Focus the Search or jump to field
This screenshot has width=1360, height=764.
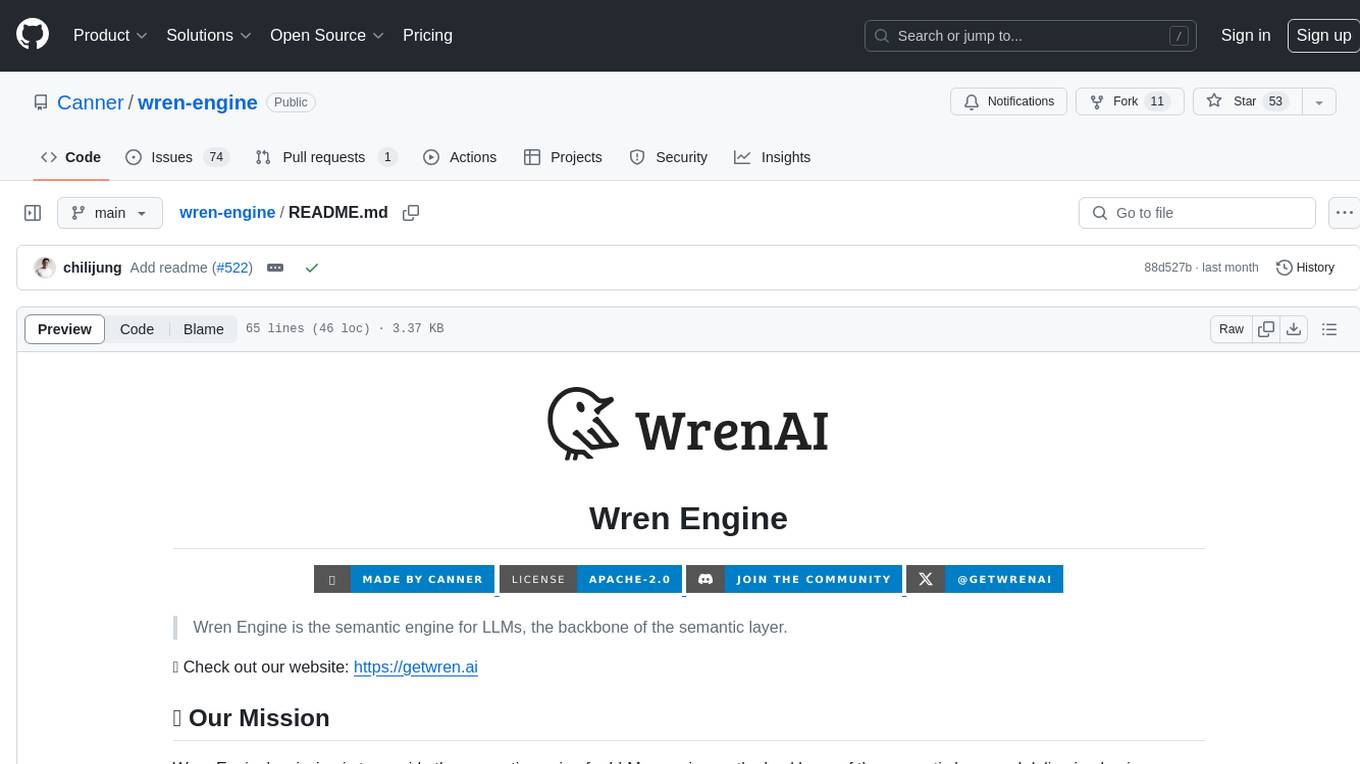[1031, 35]
